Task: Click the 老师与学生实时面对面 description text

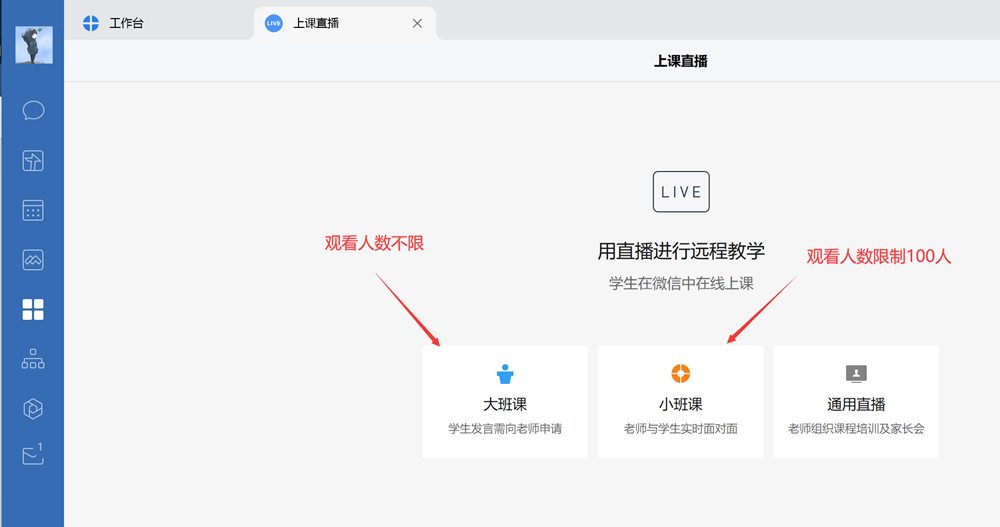Action: click(680, 429)
